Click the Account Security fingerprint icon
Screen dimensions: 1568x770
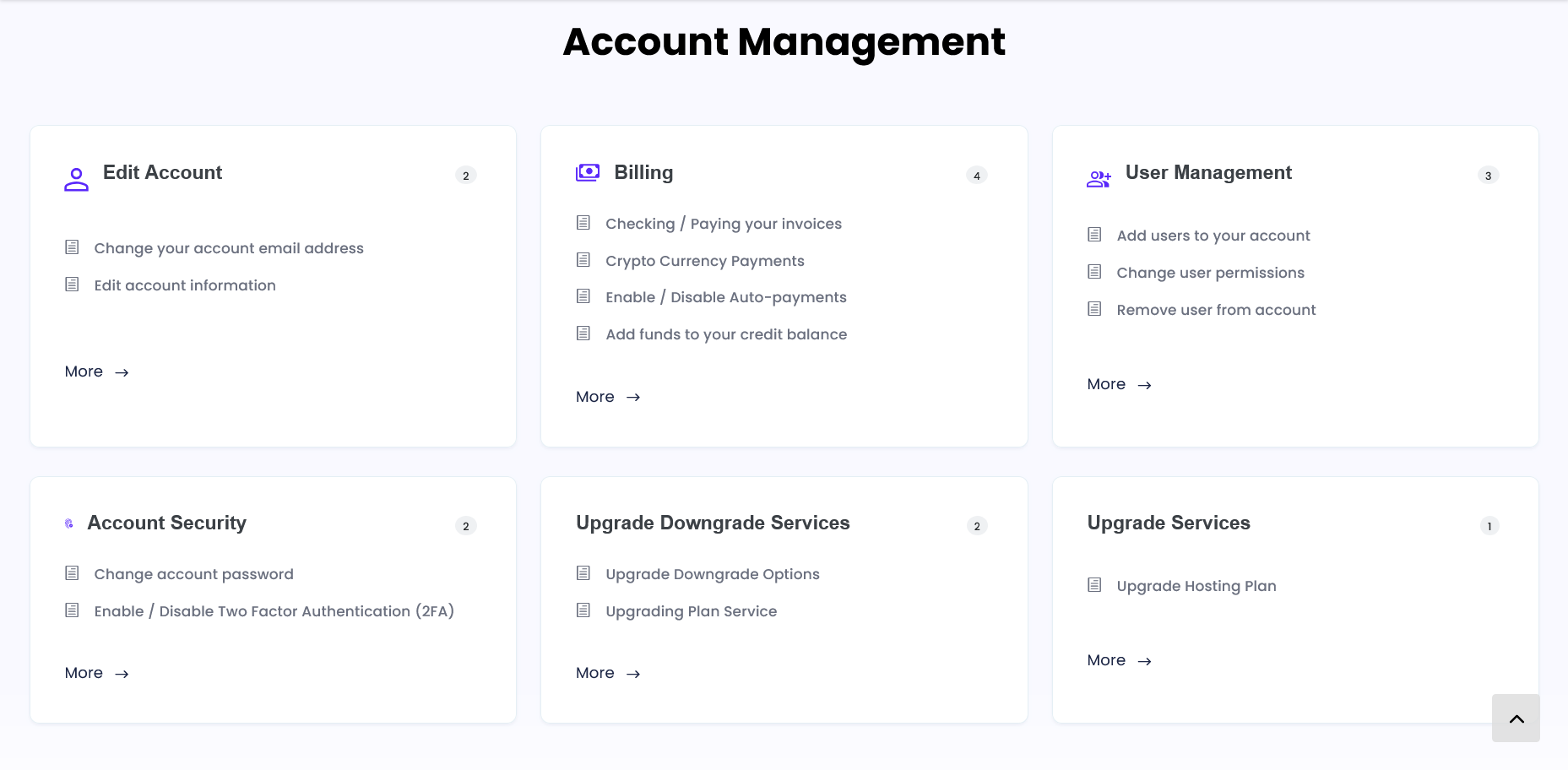coord(69,523)
